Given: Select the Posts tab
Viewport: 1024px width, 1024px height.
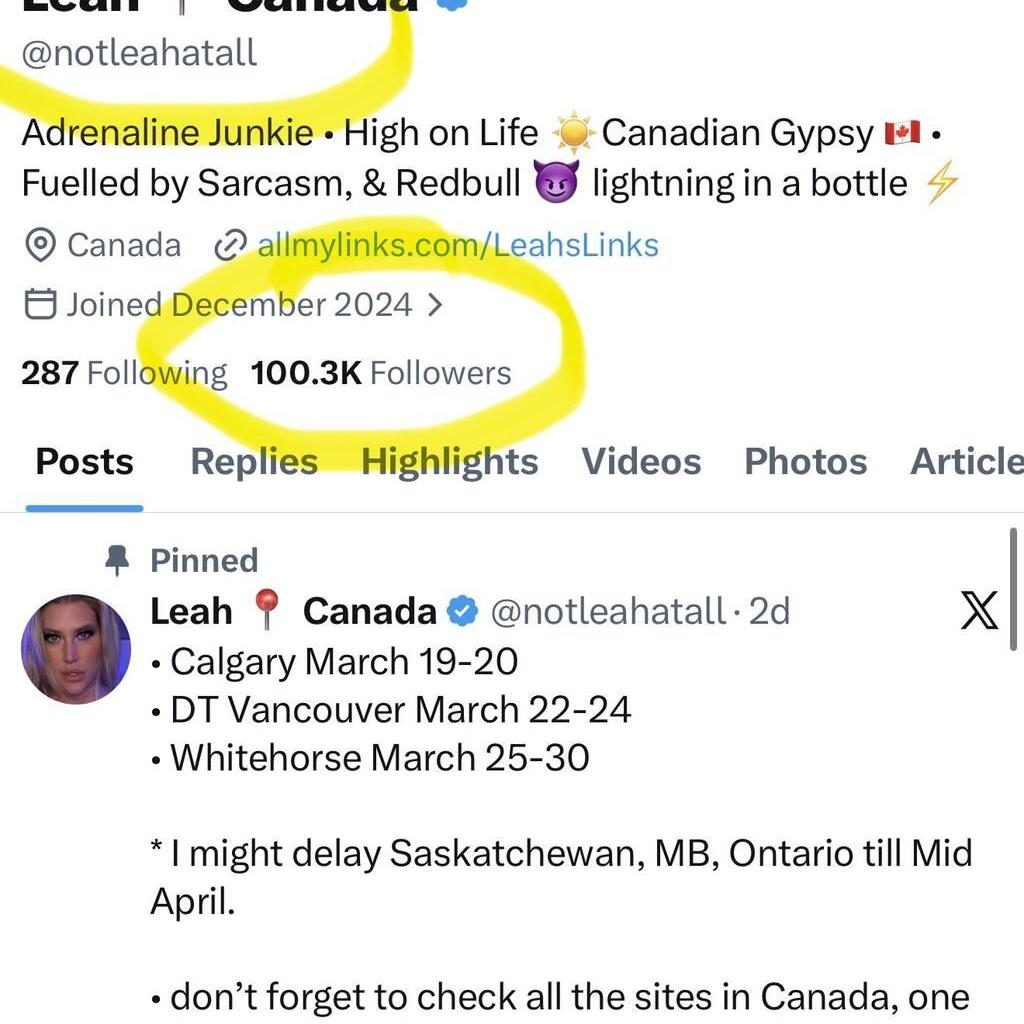Looking at the screenshot, I should point(85,462).
